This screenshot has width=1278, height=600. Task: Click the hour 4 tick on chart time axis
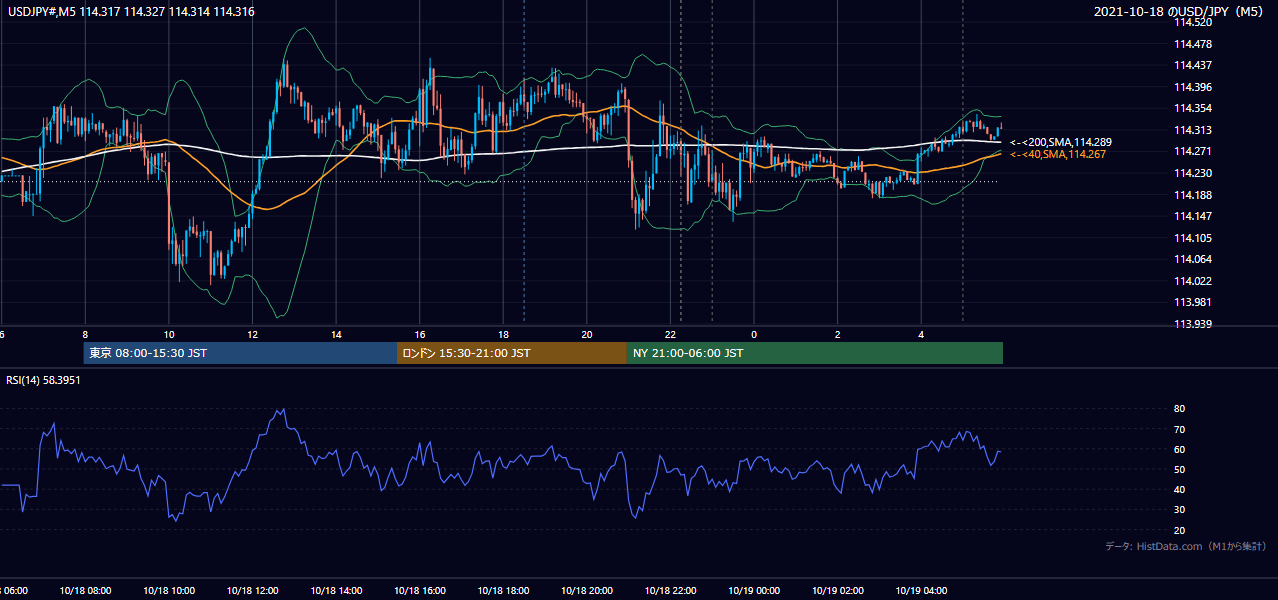(x=921, y=334)
